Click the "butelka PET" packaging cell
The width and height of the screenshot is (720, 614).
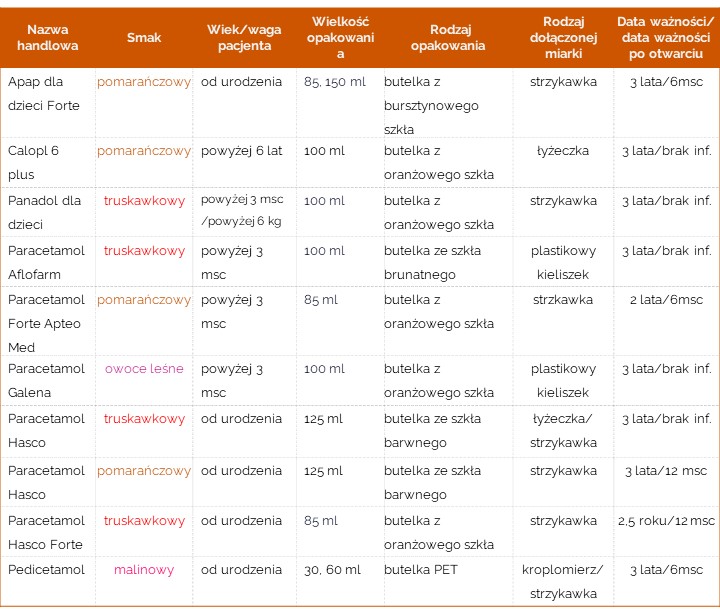pos(419,570)
